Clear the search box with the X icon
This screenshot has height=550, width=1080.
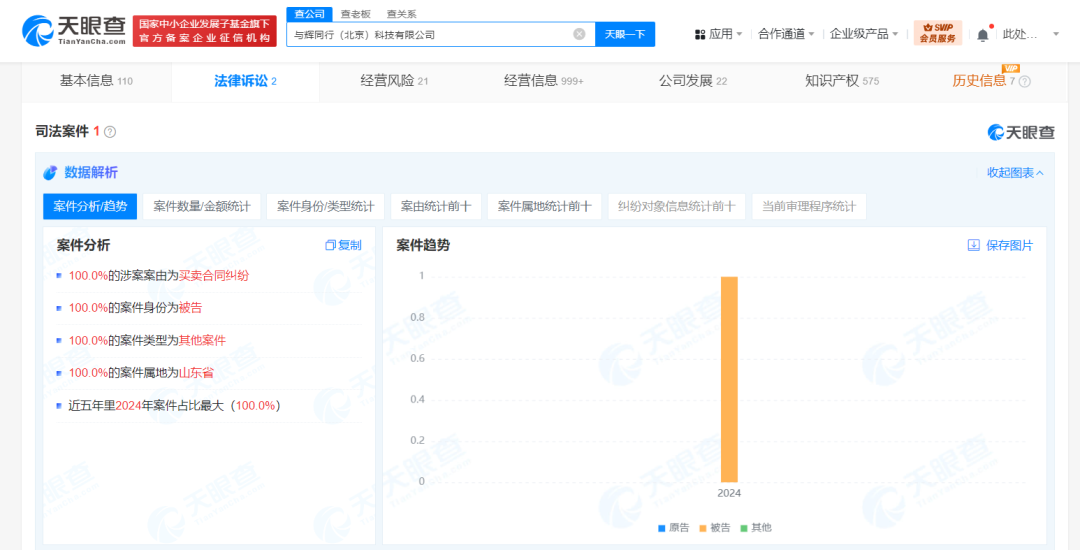[x=579, y=34]
